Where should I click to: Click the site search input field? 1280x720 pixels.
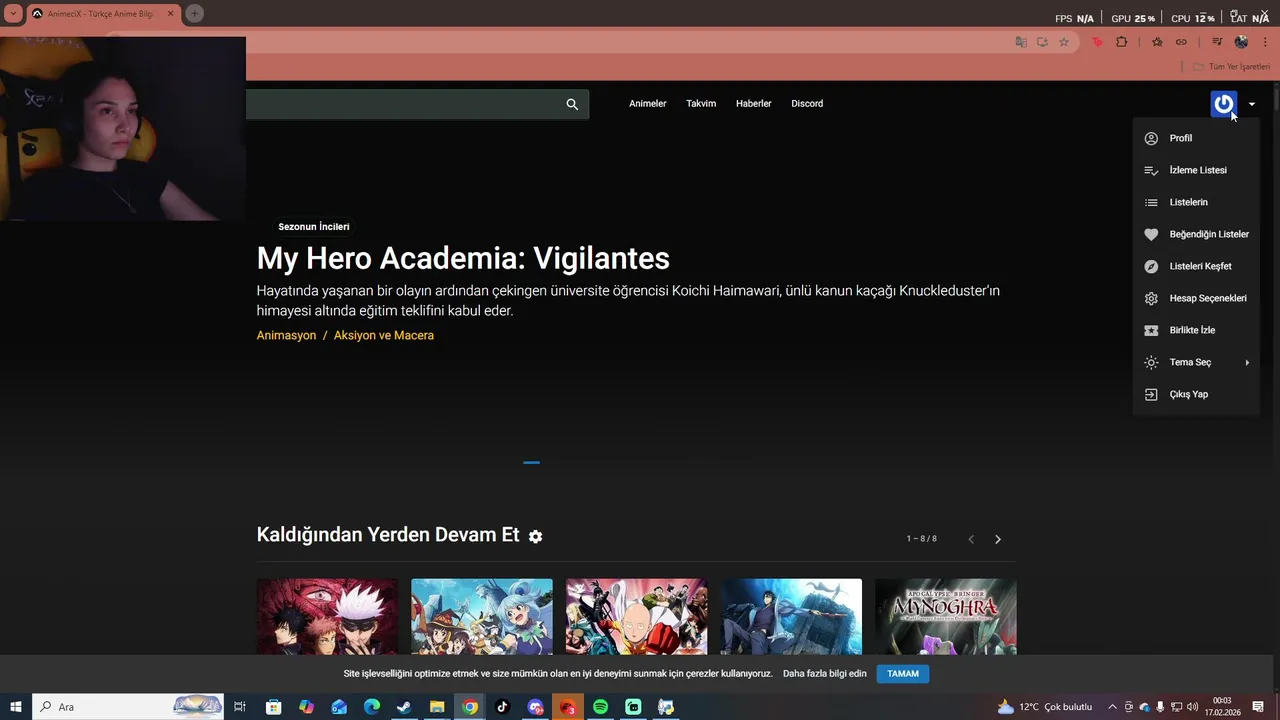[x=405, y=104]
